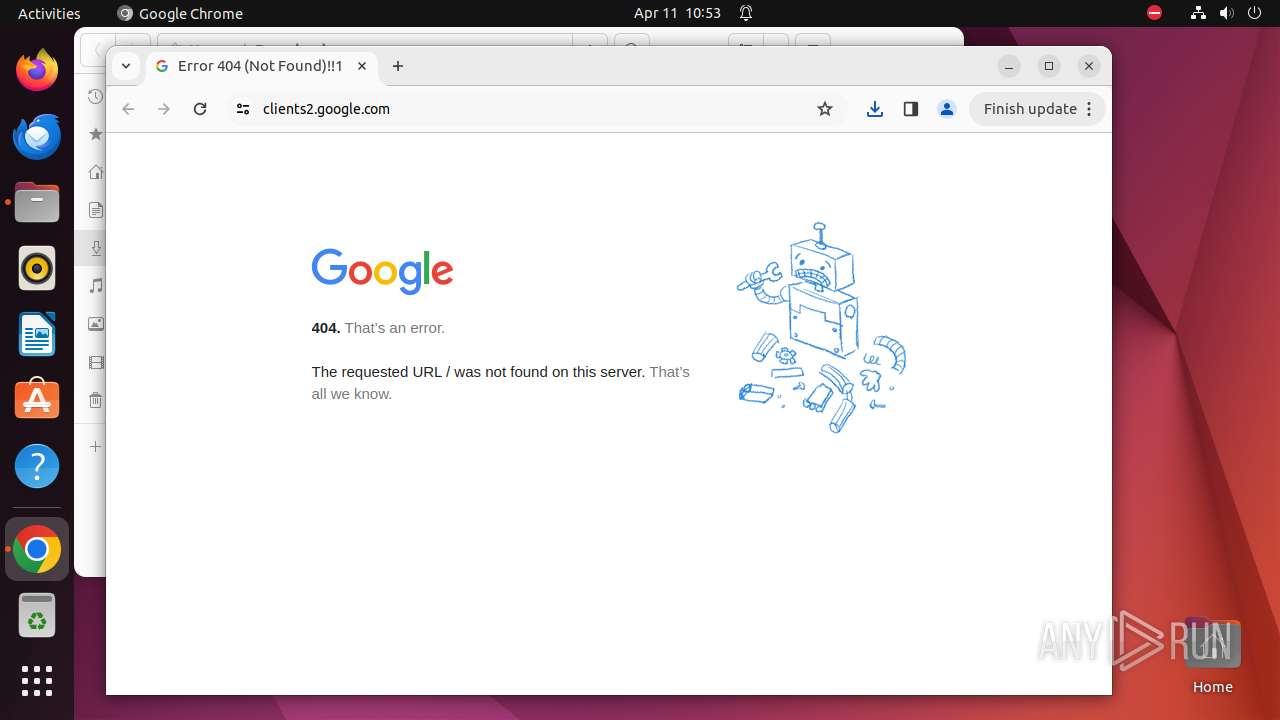Launch Firefox from the dock
The height and width of the screenshot is (720, 1280).
[37, 70]
